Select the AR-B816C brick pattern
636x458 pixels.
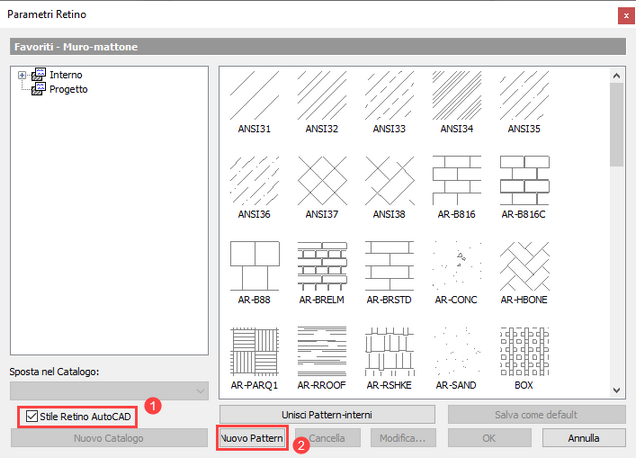point(524,188)
